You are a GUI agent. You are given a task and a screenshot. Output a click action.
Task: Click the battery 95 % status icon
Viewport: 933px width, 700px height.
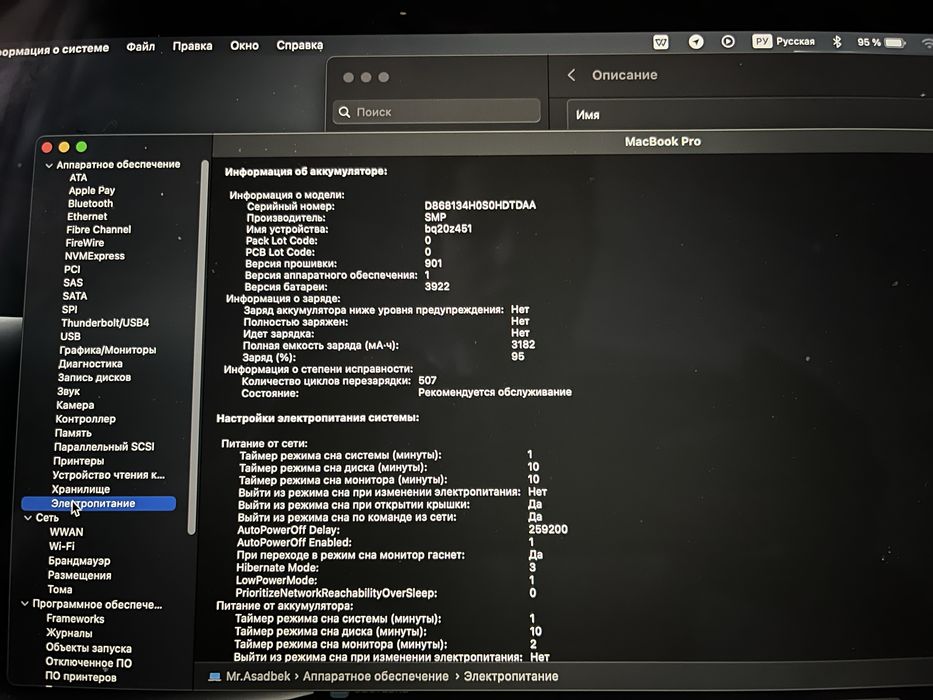pos(881,42)
